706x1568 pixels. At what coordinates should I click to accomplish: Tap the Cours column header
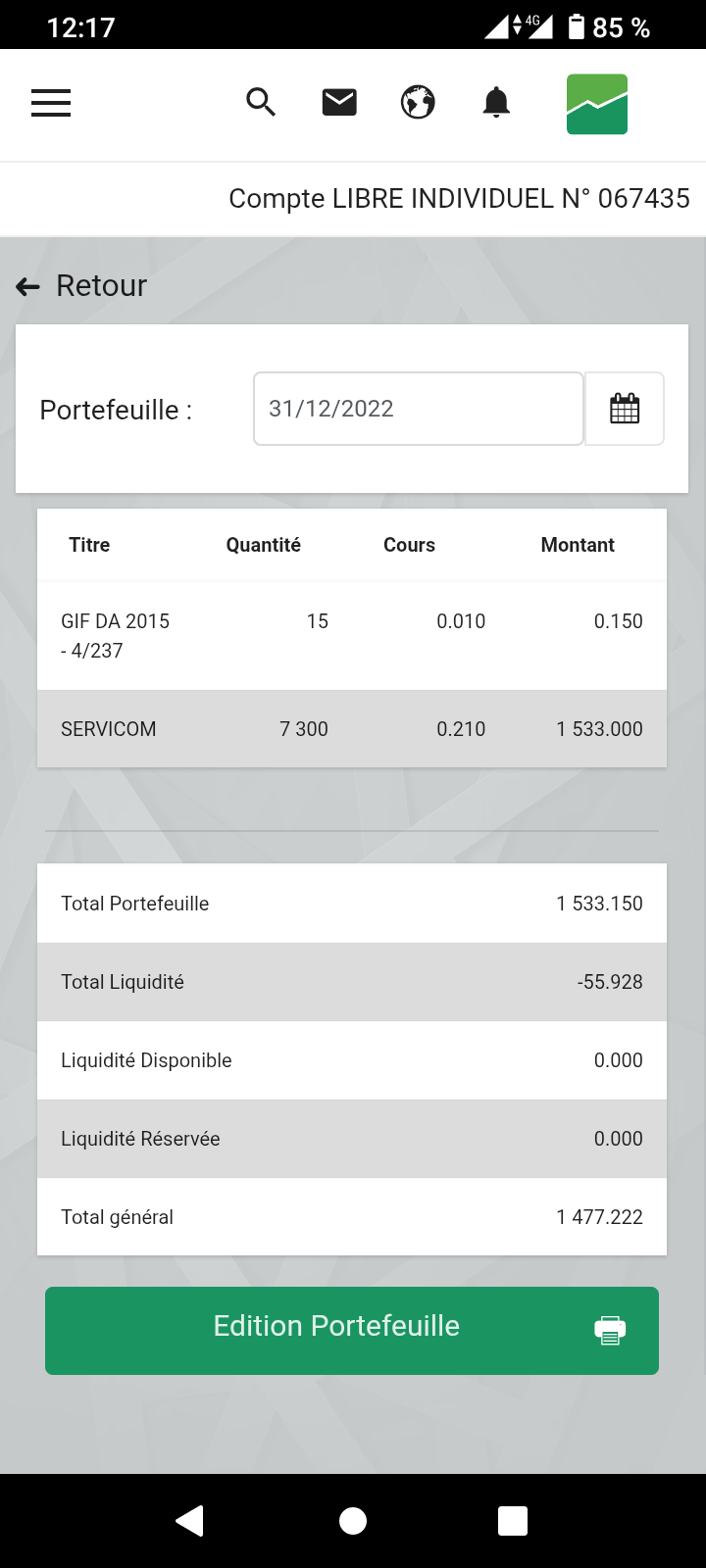[409, 545]
